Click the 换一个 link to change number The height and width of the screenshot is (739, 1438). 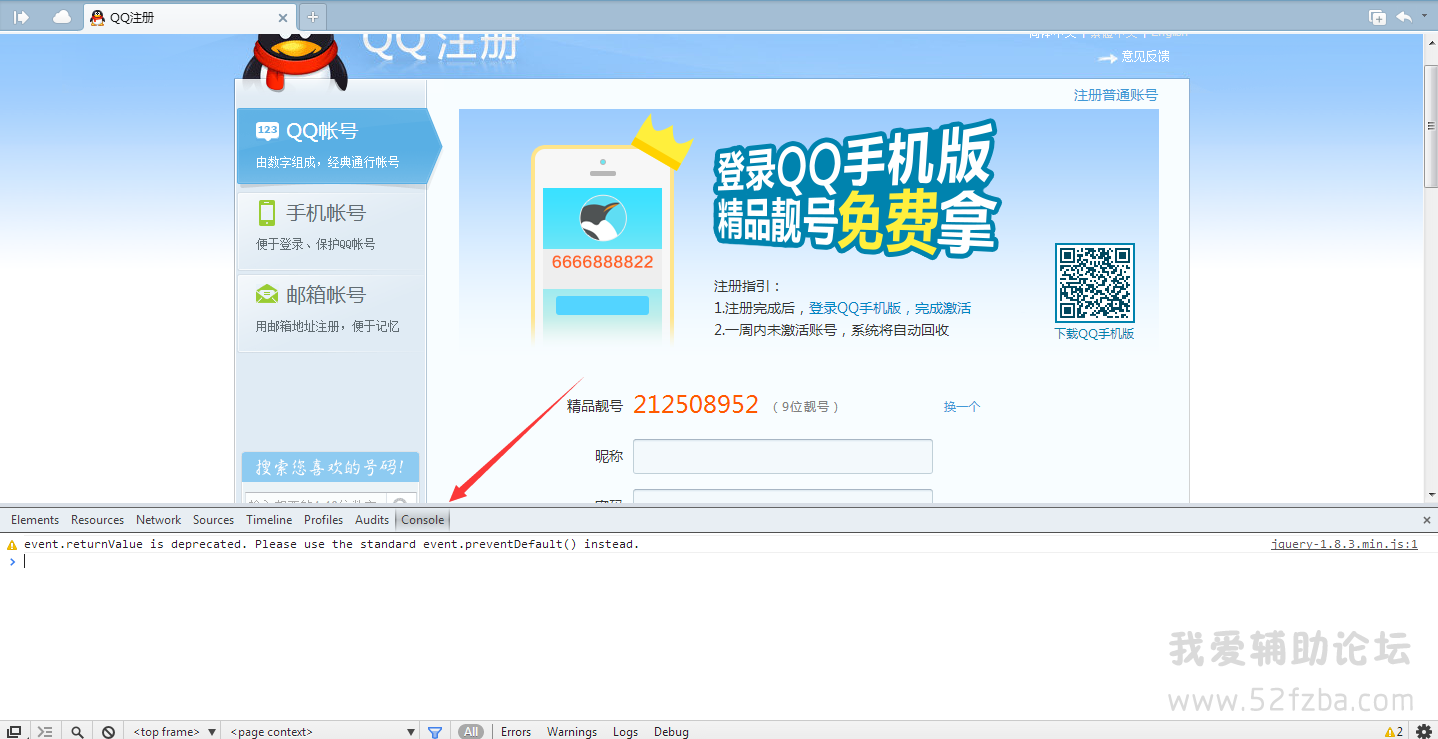[961, 406]
